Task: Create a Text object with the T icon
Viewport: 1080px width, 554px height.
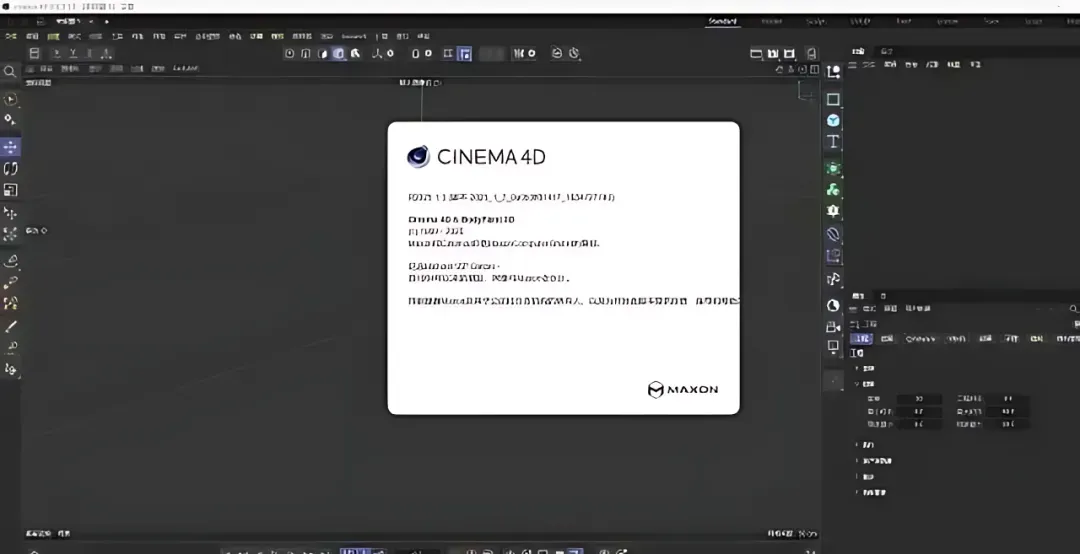Action: click(x=833, y=141)
